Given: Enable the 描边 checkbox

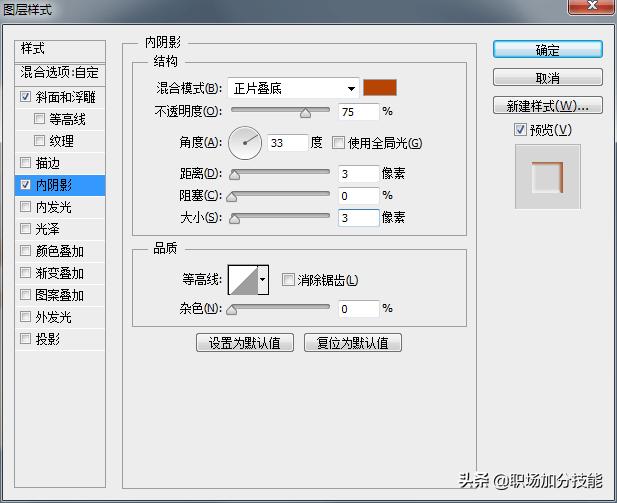Looking at the screenshot, I should [26, 163].
